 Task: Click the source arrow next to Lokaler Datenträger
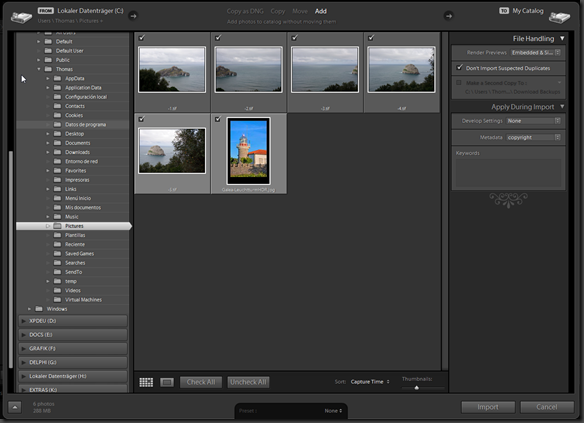(x=133, y=16)
